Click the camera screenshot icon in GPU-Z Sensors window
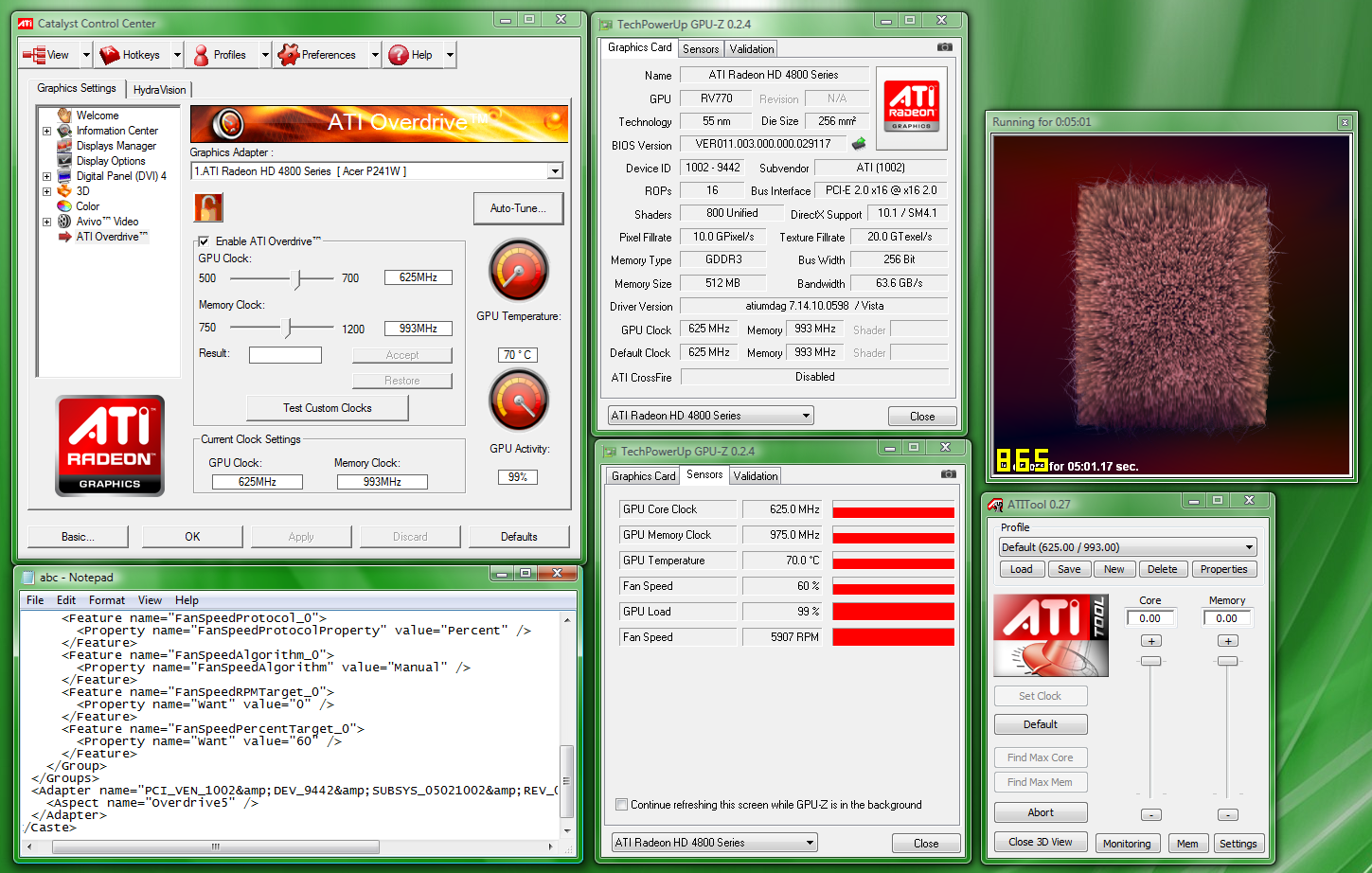This screenshot has width=1372, height=873. click(x=949, y=474)
